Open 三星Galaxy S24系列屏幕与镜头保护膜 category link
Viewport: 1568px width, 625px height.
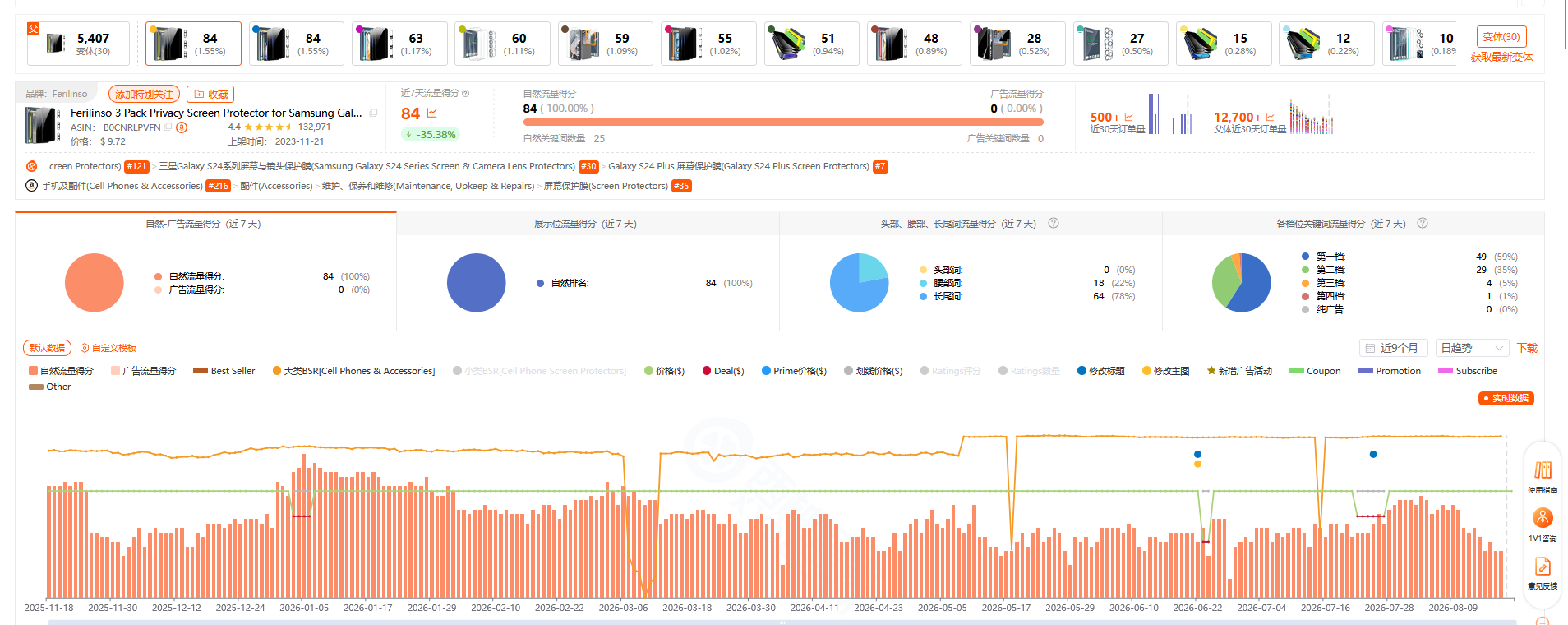tap(367, 166)
